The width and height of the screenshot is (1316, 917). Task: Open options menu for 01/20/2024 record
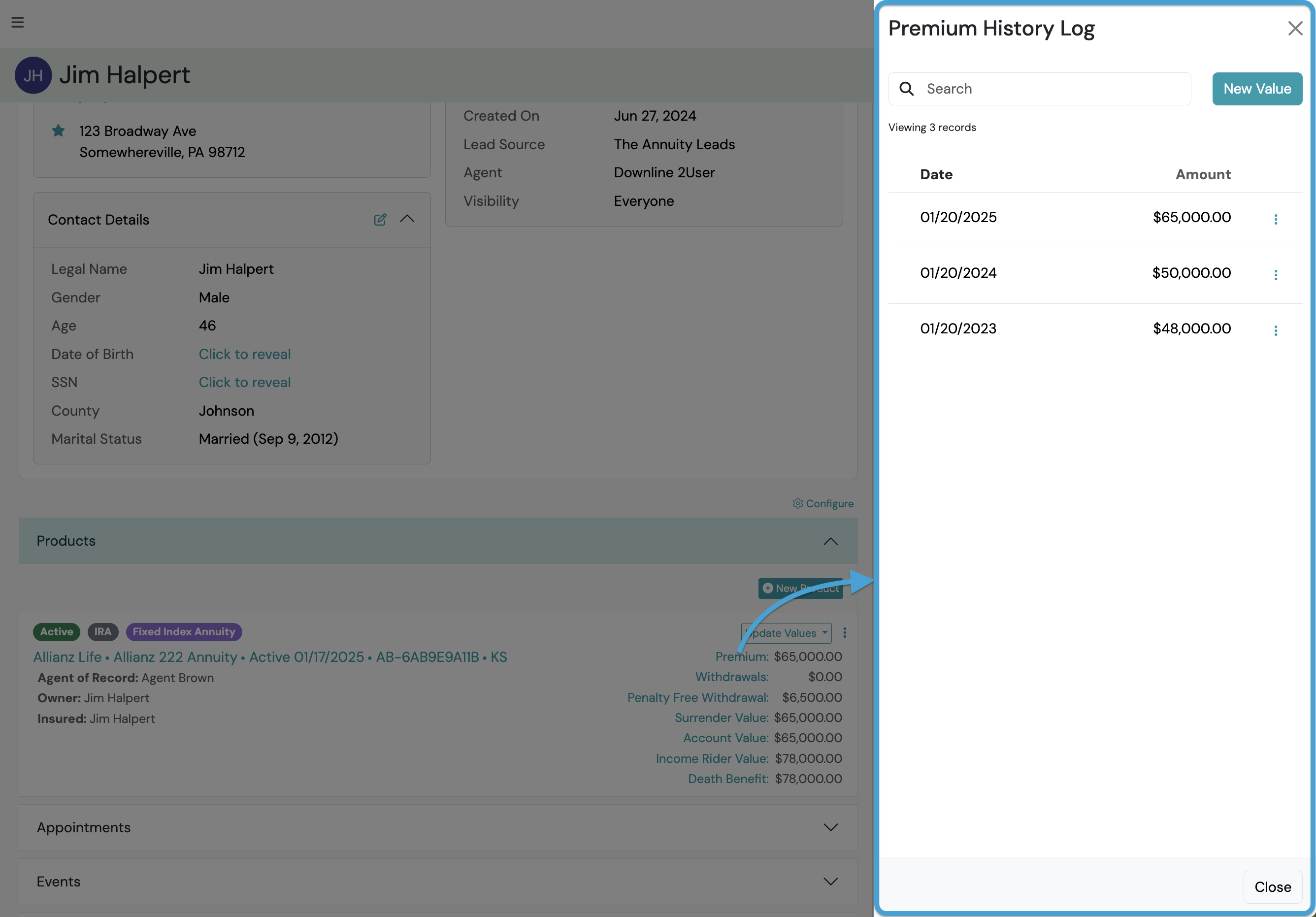(x=1275, y=275)
